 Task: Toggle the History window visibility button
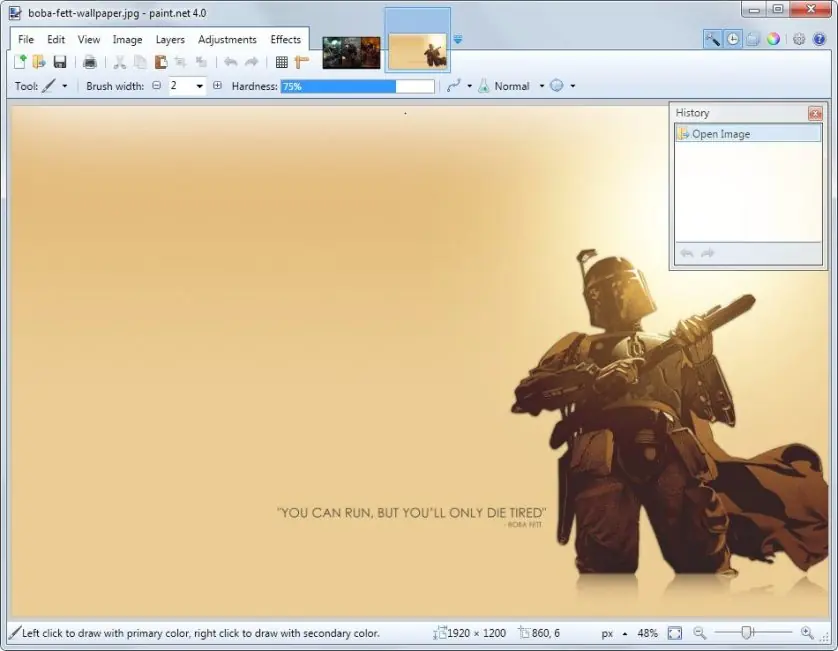(x=733, y=39)
